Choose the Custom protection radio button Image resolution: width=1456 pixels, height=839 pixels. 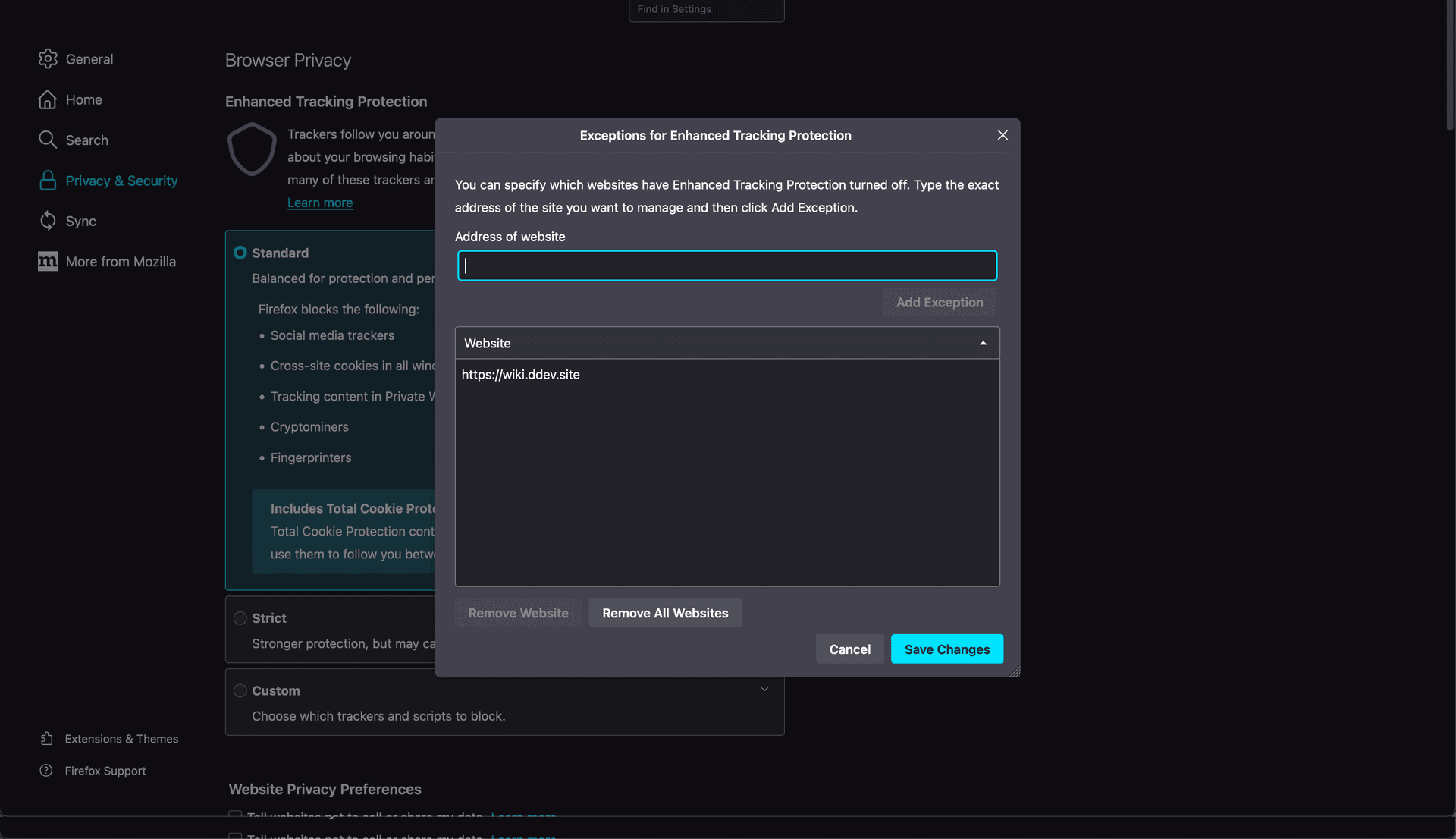click(240, 690)
